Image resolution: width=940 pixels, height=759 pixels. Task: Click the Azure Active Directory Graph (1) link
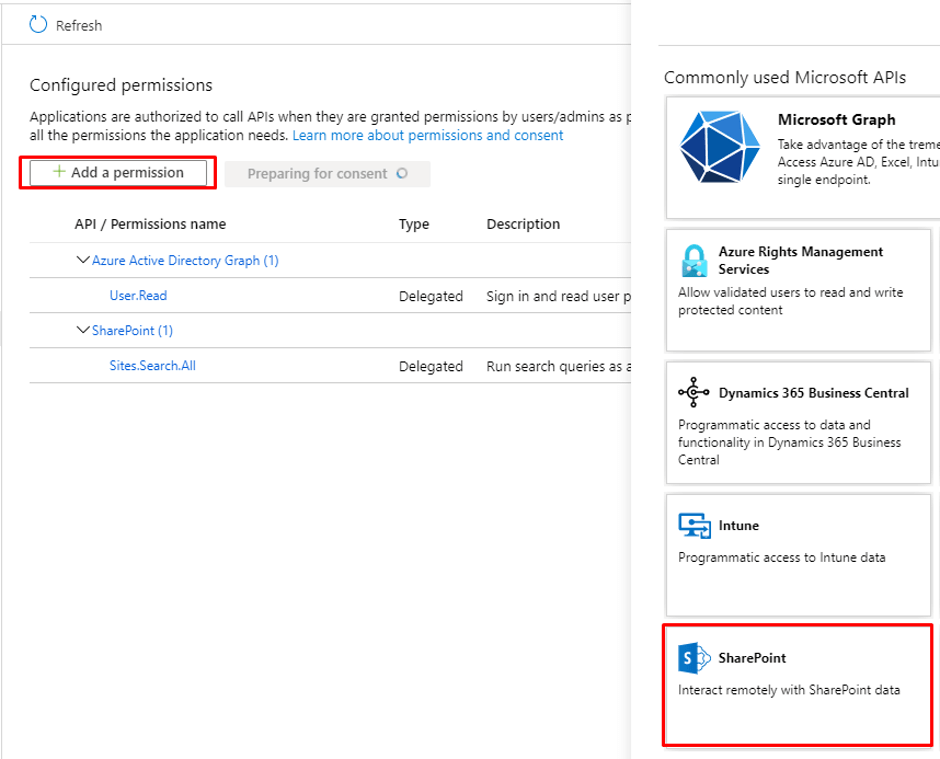185,260
